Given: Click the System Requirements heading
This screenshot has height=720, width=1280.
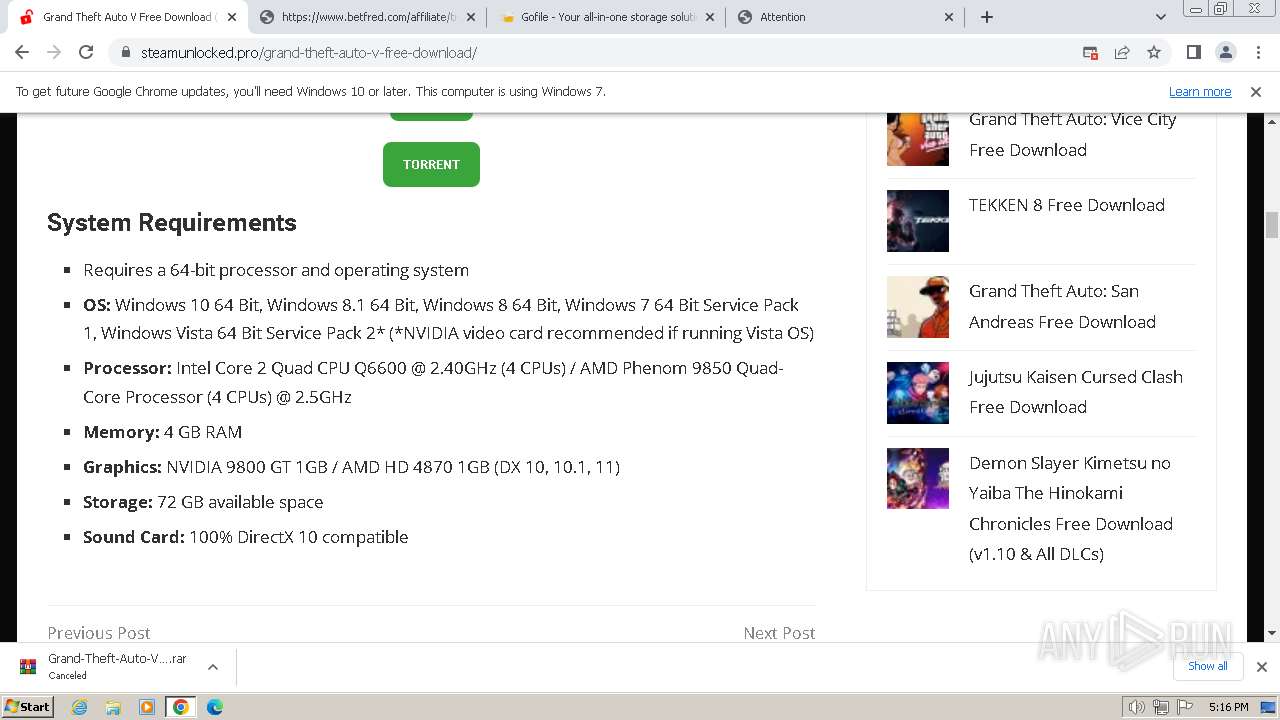Looking at the screenshot, I should click(x=172, y=222).
